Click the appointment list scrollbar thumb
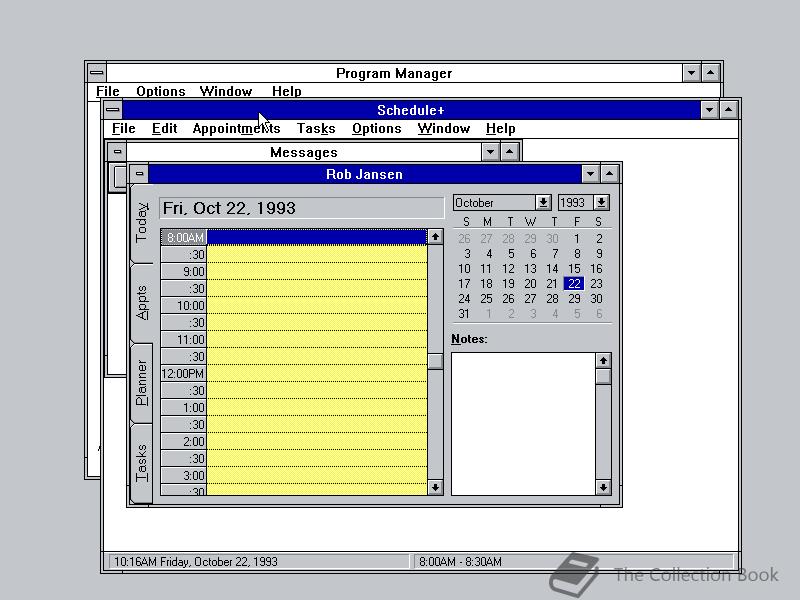Image resolution: width=800 pixels, height=600 pixels. pyautogui.click(x=435, y=361)
